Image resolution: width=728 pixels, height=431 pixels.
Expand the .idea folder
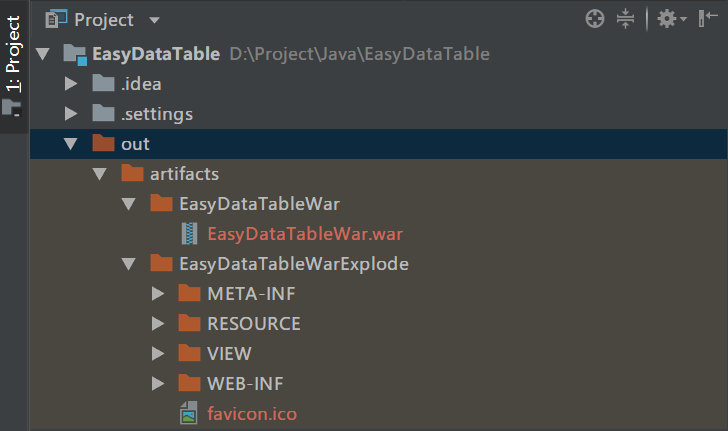[x=70, y=84]
